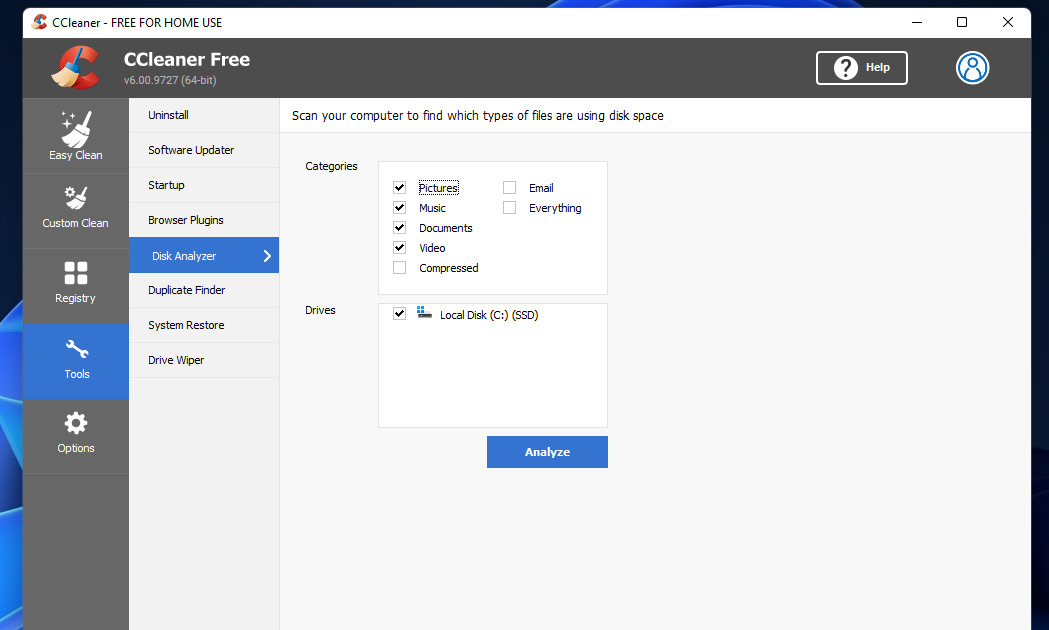Viewport: 1049px width, 630px height.
Task: Open the Custom Clean section
Action: point(76,211)
